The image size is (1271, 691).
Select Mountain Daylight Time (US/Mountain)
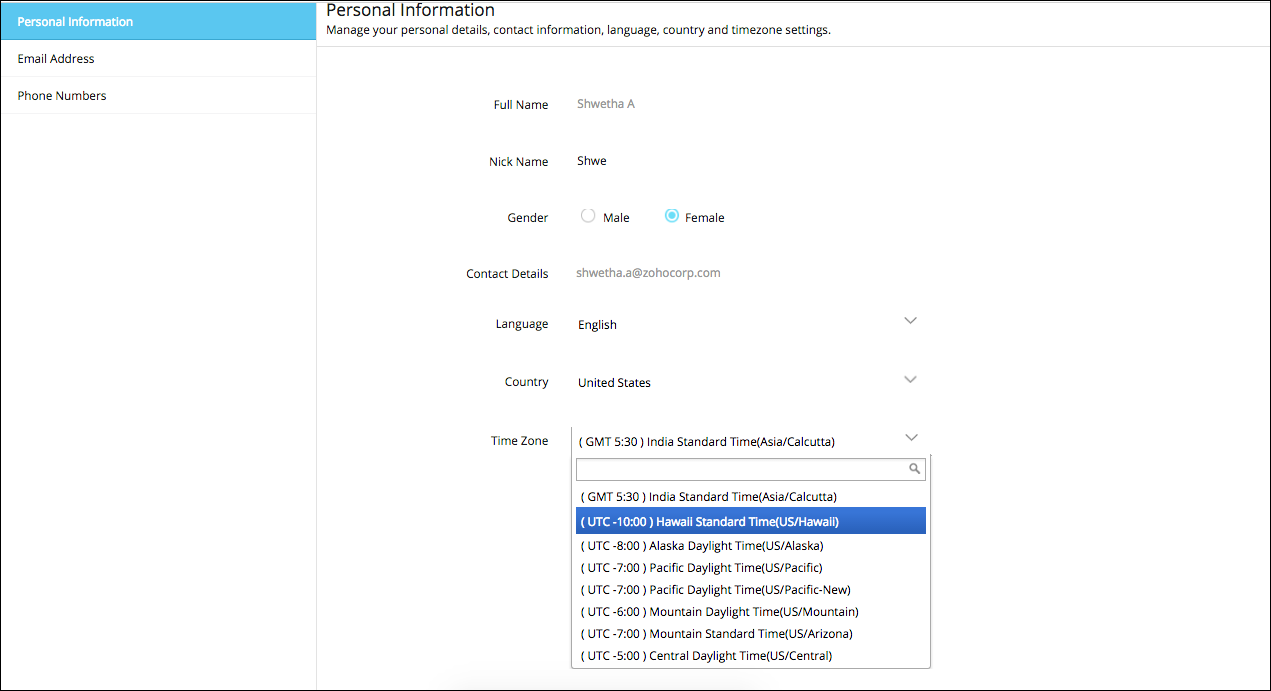pyautogui.click(x=719, y=612)
